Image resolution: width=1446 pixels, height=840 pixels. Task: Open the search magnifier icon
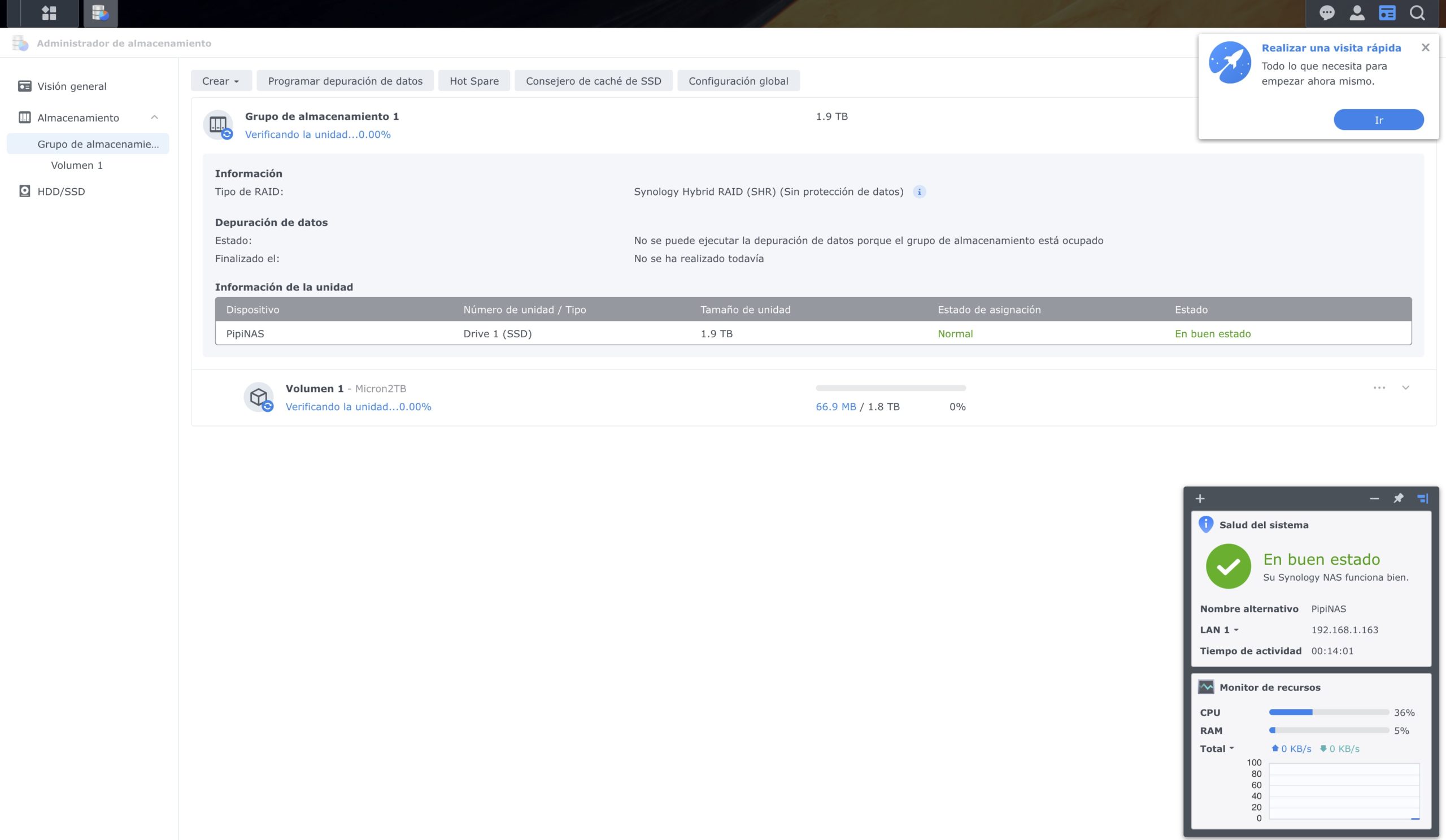click(x=1417, y=13)
